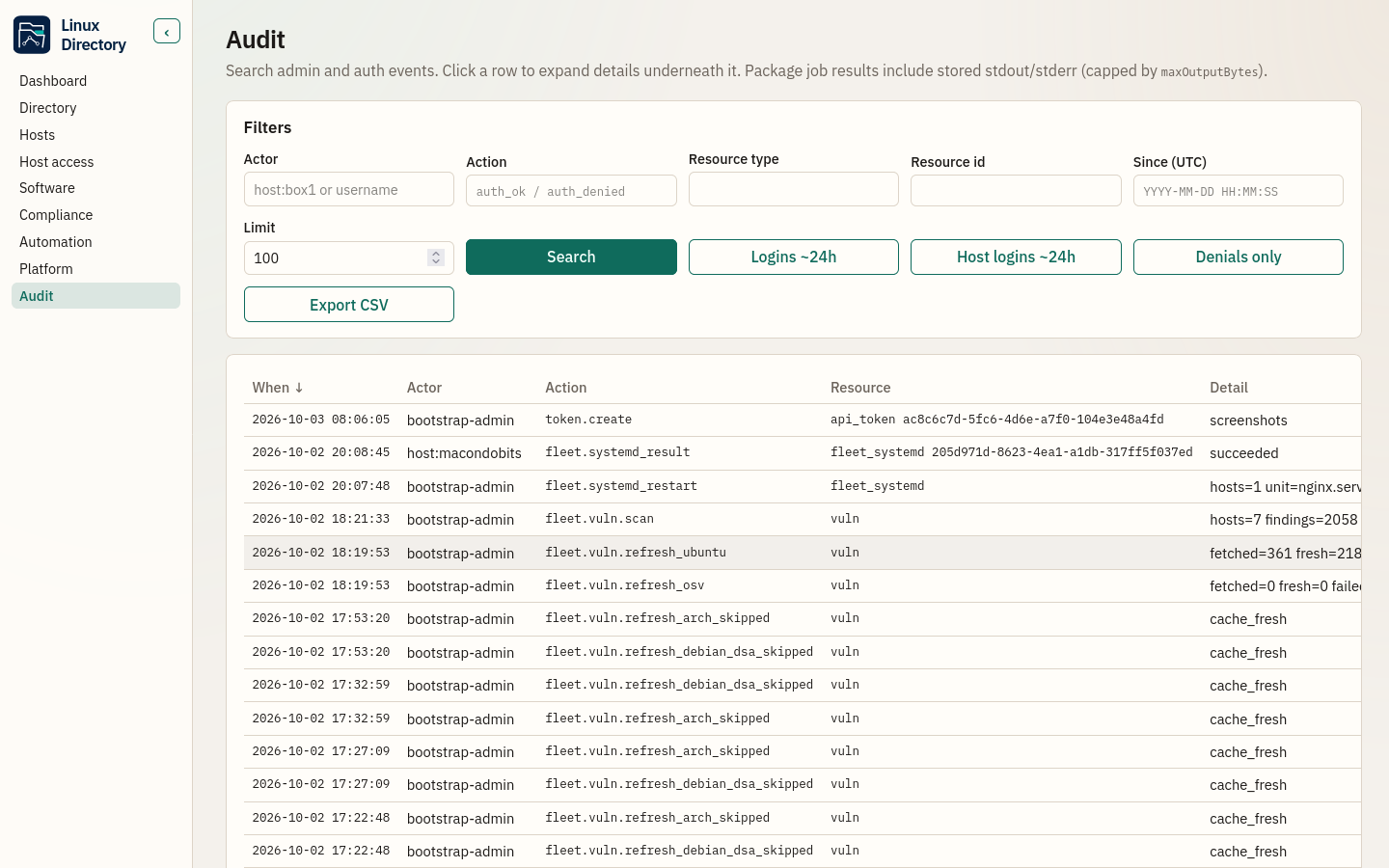Adjust the Limit stepper arrows
Viewport: 1389px width, 868px height.
click(x=436, y=258)
